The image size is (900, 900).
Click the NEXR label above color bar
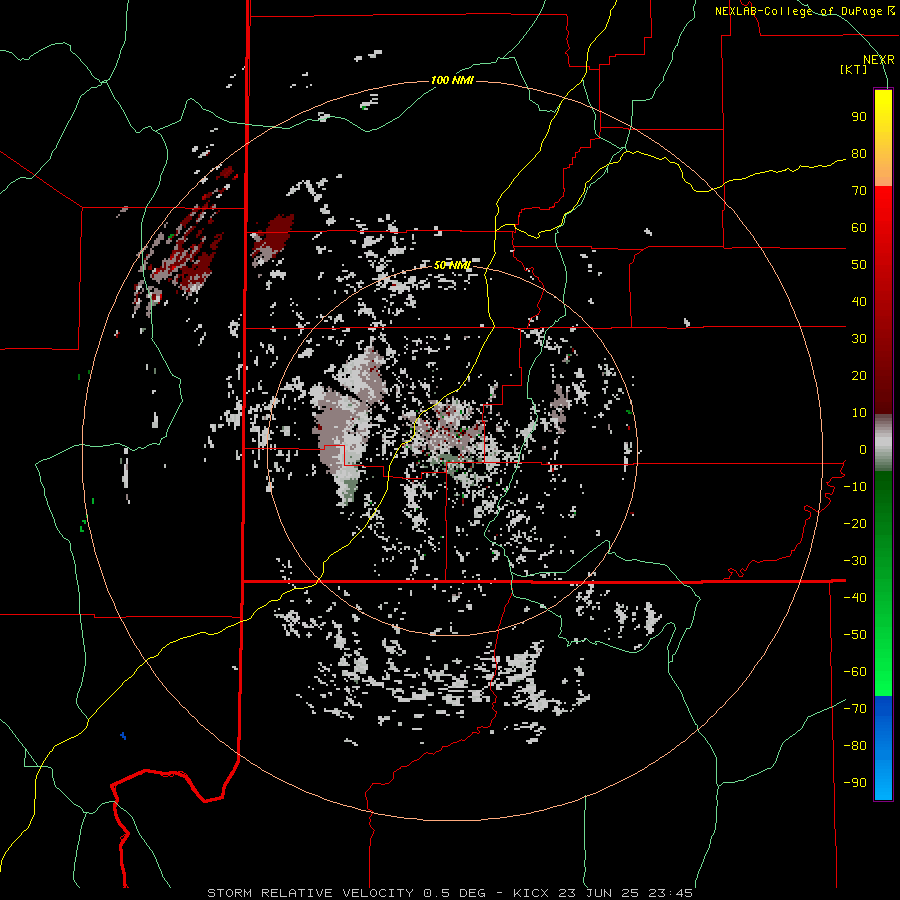[878, 60]
